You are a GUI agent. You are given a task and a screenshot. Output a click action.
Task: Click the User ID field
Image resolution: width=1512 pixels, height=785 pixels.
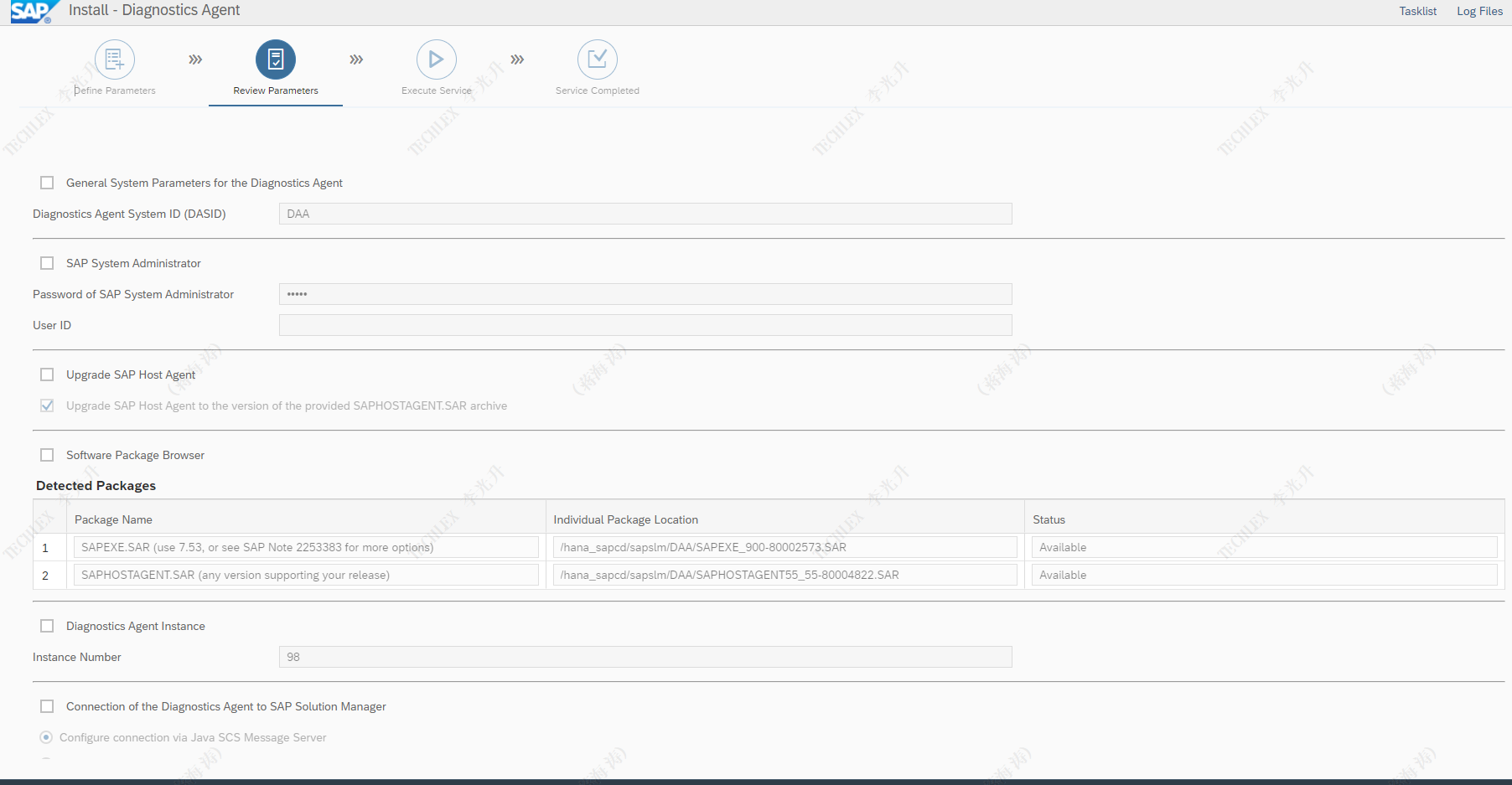point(645,325)
